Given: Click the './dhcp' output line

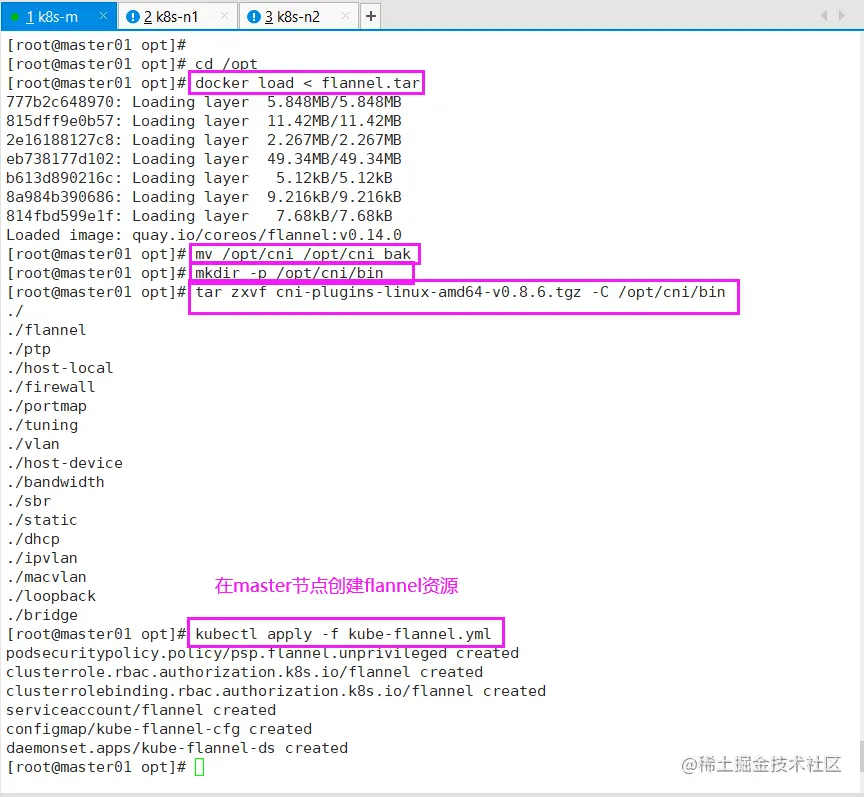Looking at the screenshot, I should click(33, 539).
